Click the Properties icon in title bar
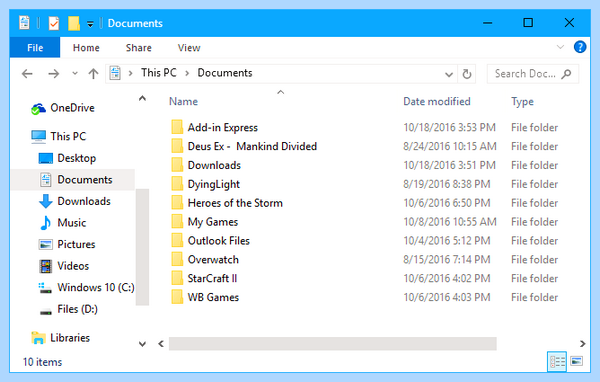 click(54, 23)
